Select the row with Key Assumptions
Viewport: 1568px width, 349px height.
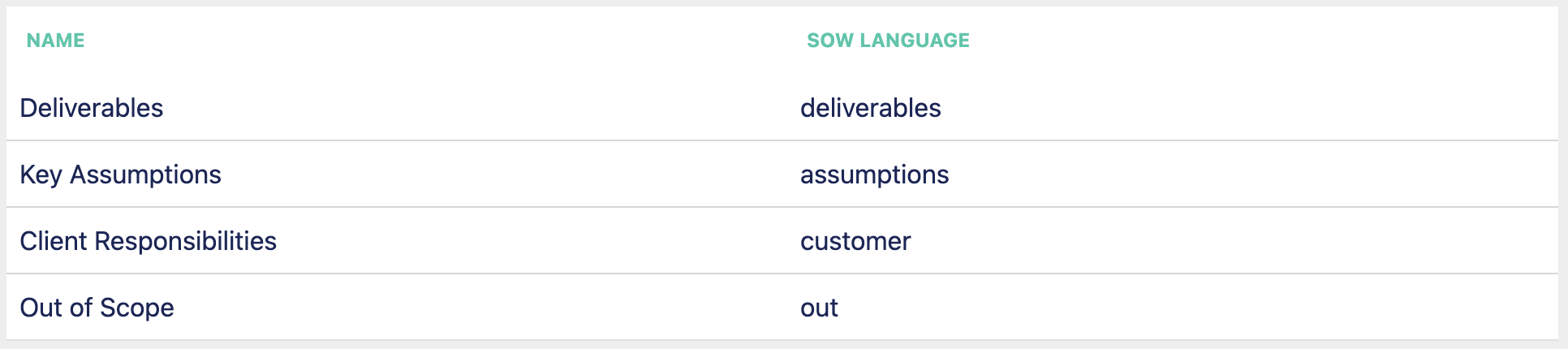[x=782, y=174]
